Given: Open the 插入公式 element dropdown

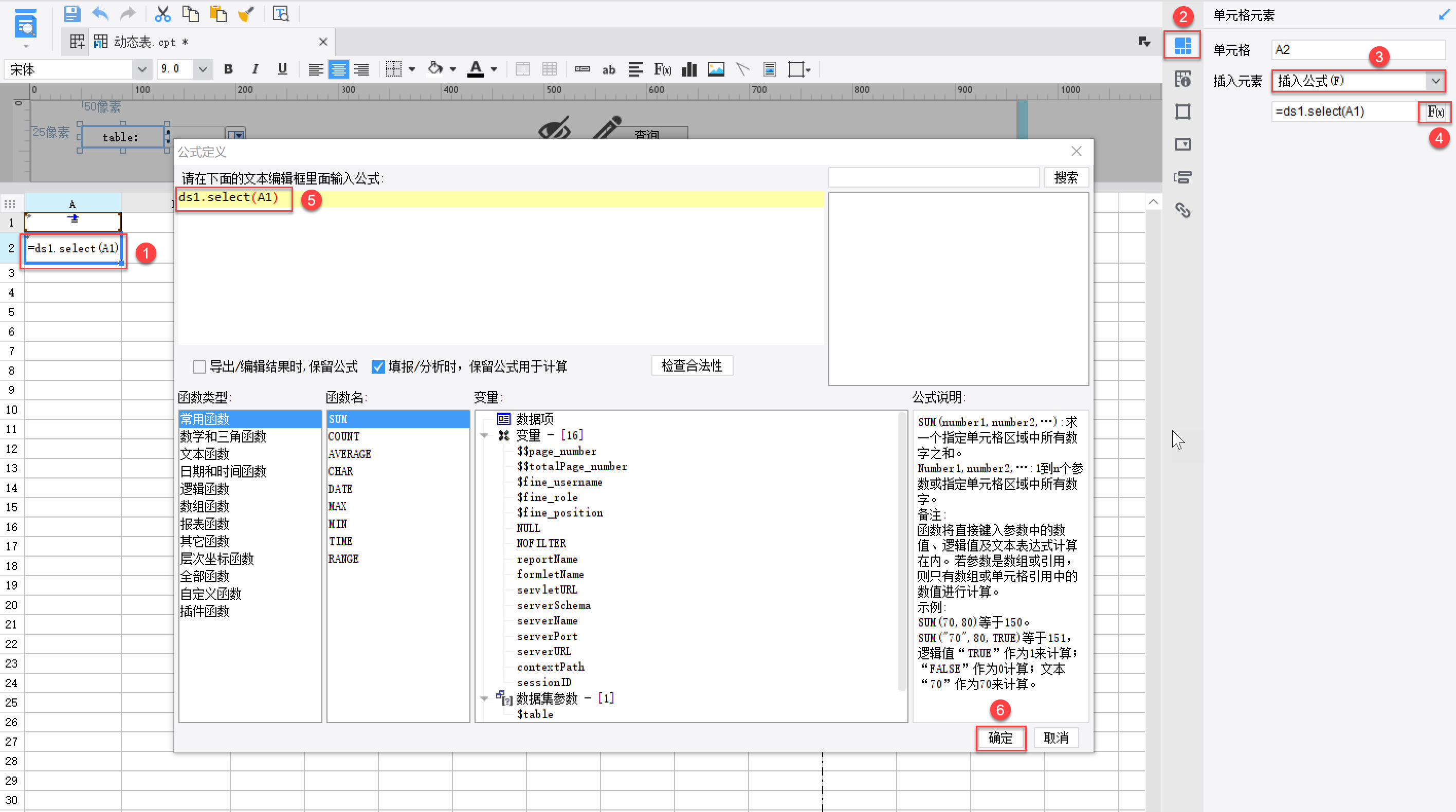Looking at the screenshot, I should pos(1435,81).
